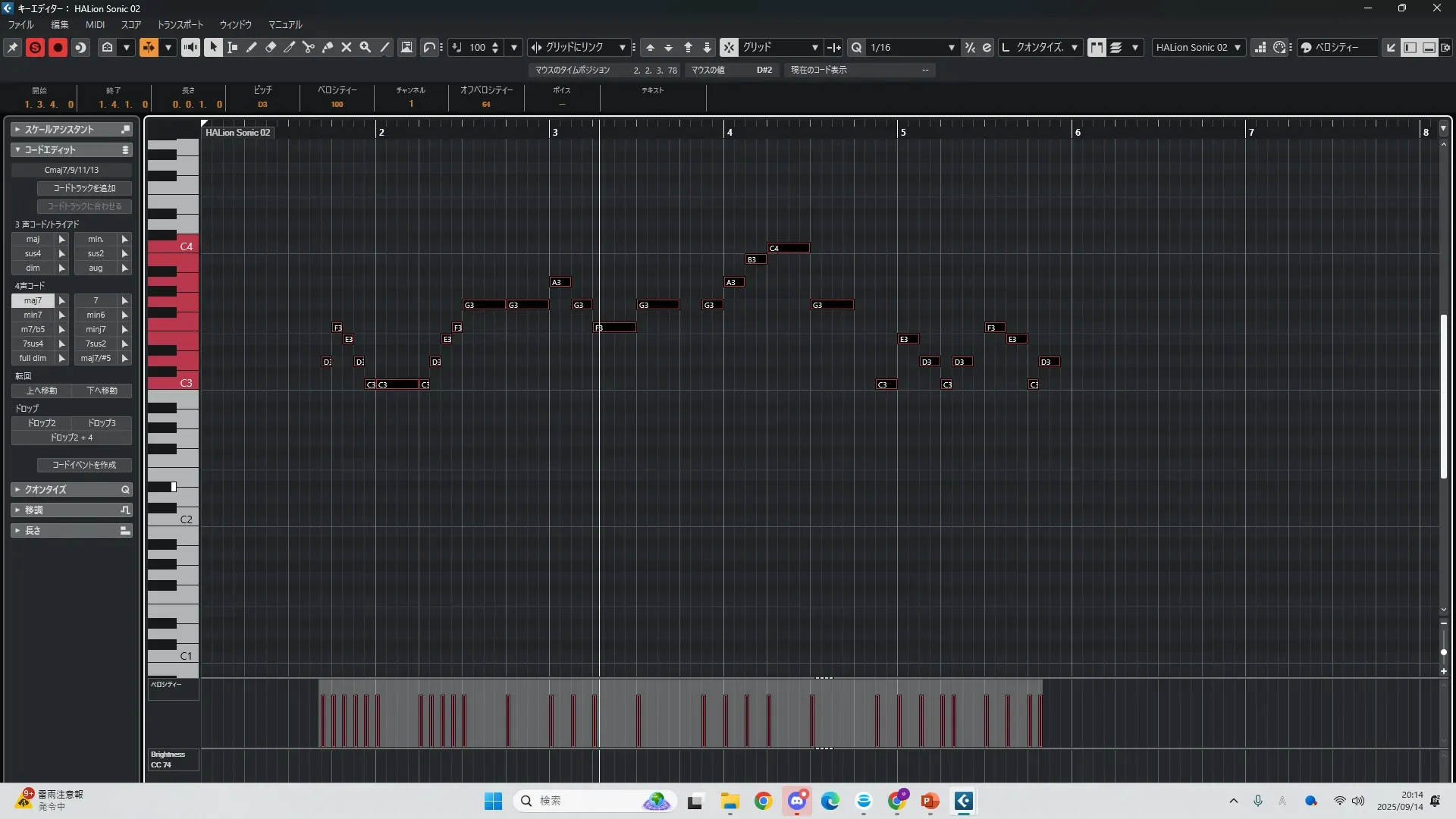Select the Split scissors tool

[309, 47]
